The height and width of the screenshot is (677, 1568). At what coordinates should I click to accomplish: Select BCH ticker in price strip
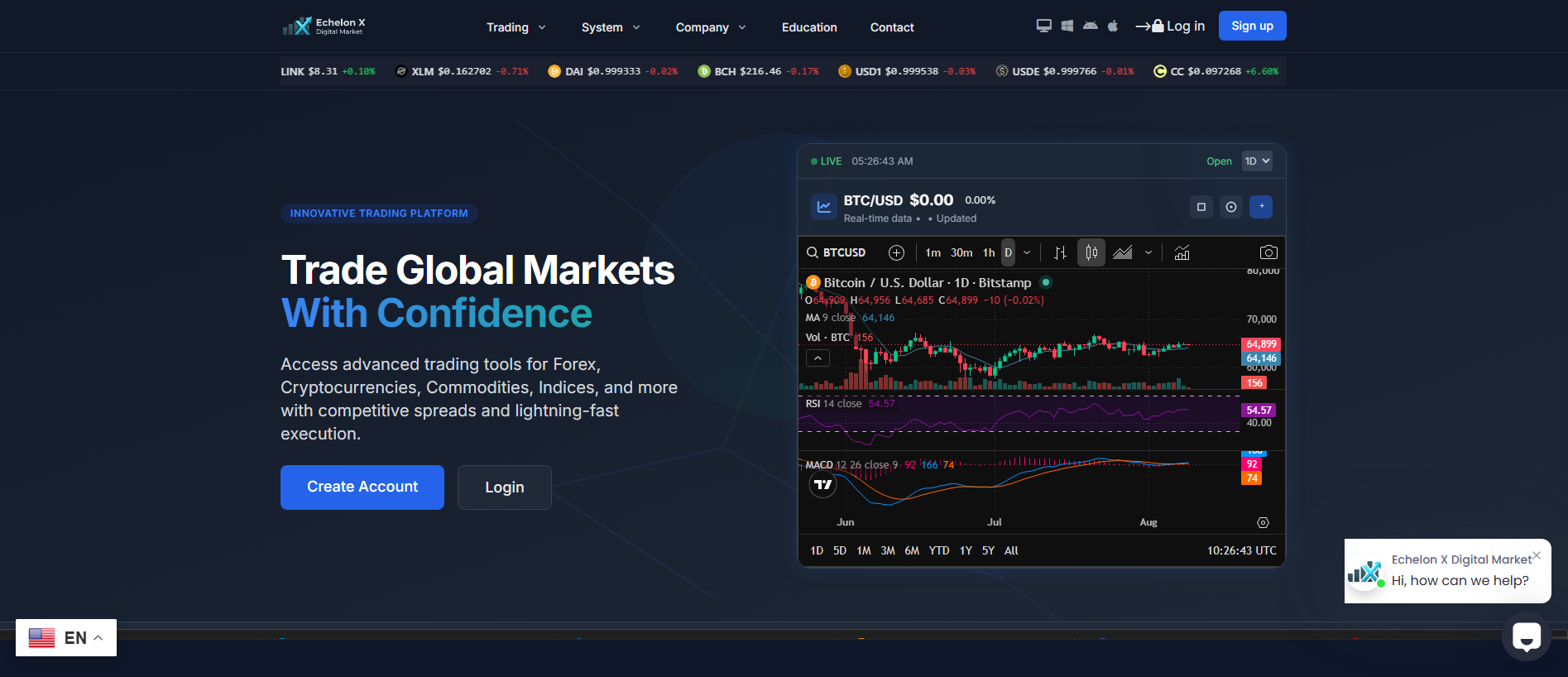758,71
